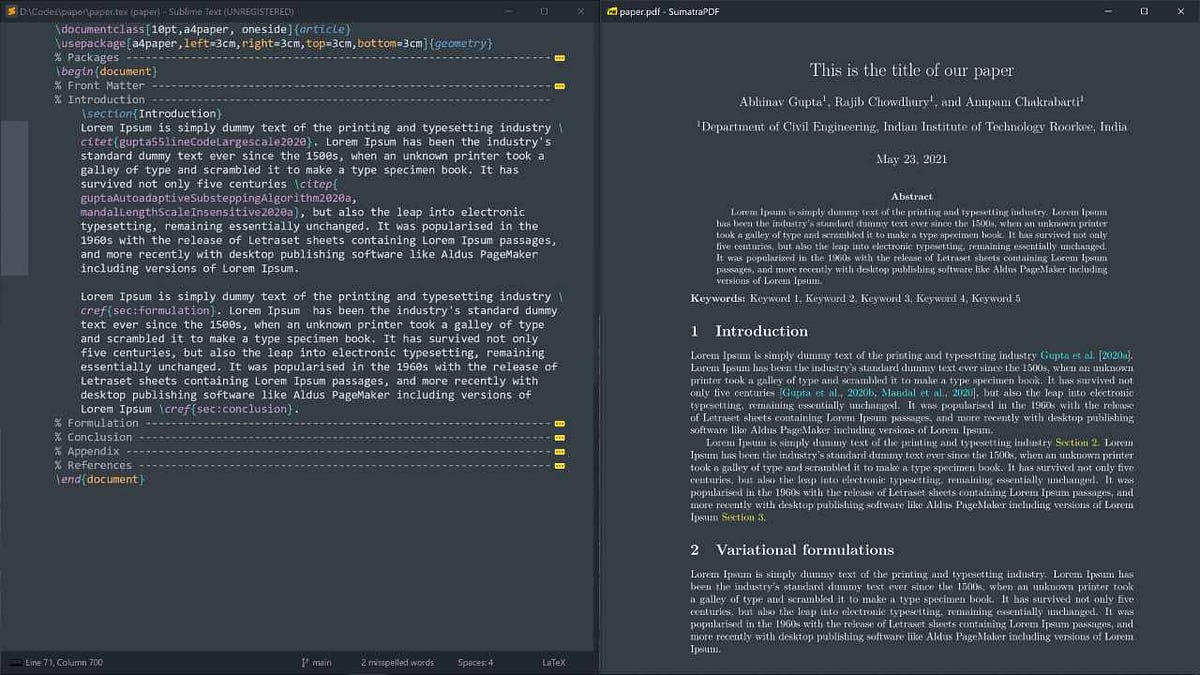Maximize the SumatraPDF window
1200x675 pixels.
pyautogui.click(x=1144, y=11)
